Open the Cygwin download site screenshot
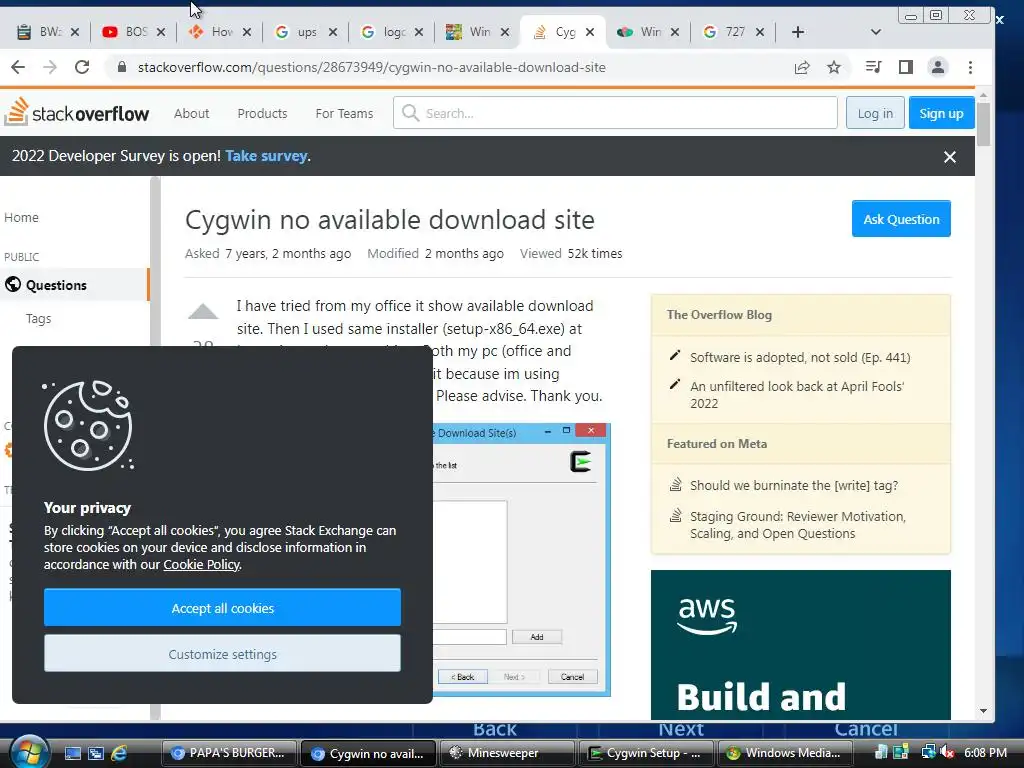 (521, 560)
